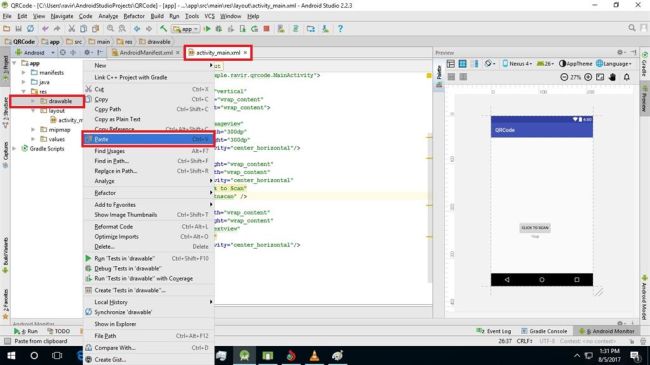Viewport: 650px width, 365px height.
Task: Toggle Blueprint view in Preview
Action: tap(463, 63)
